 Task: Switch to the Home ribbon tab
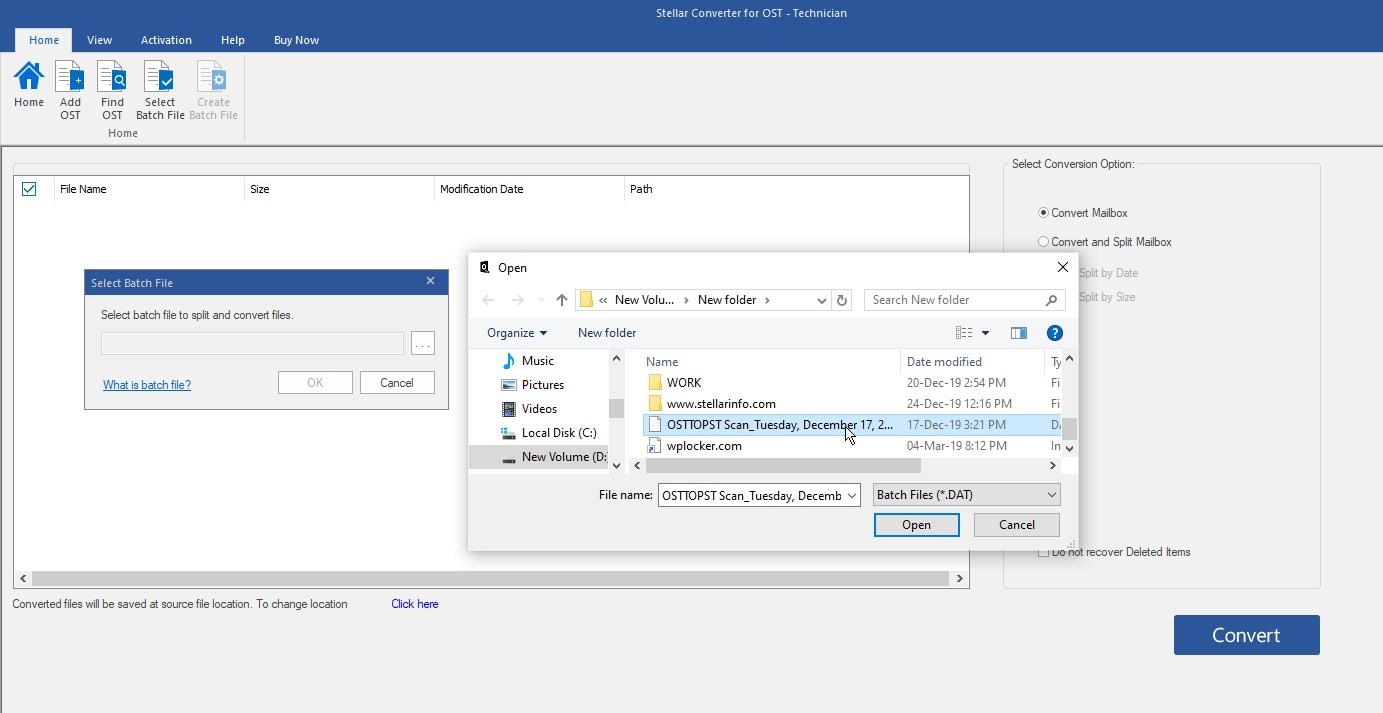click(44, 40)
